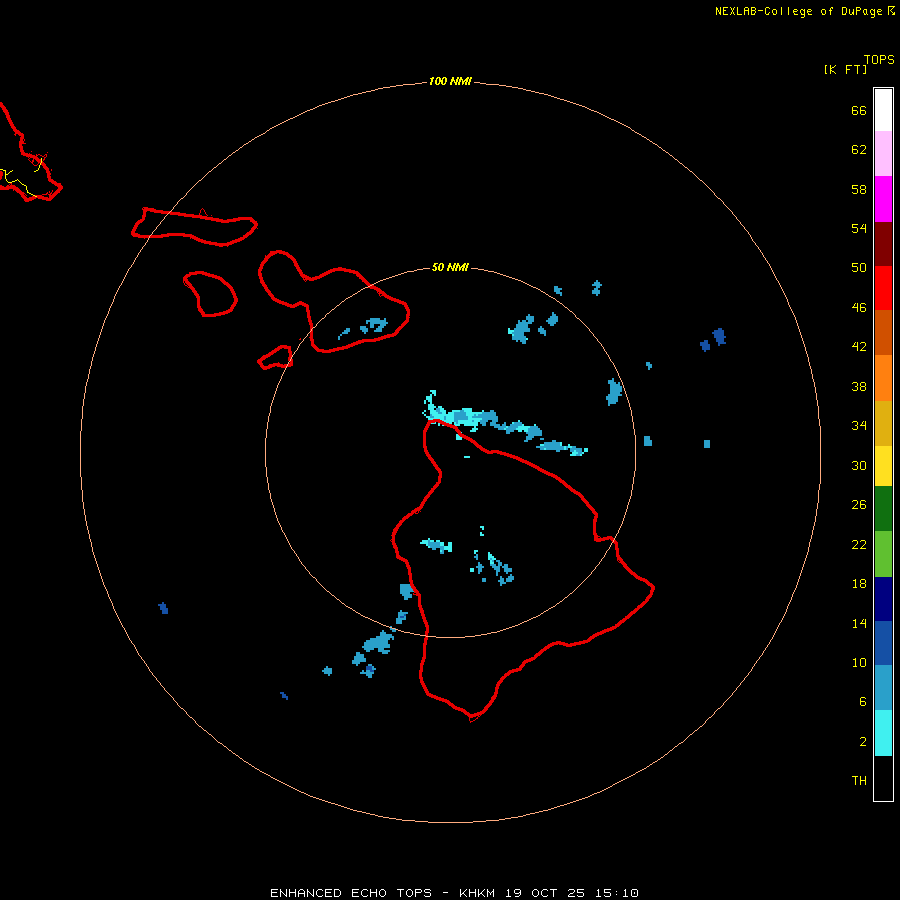Screen dimensions: 900x900
Task: Click the Lanai island outline
Action: pos(211,294)
